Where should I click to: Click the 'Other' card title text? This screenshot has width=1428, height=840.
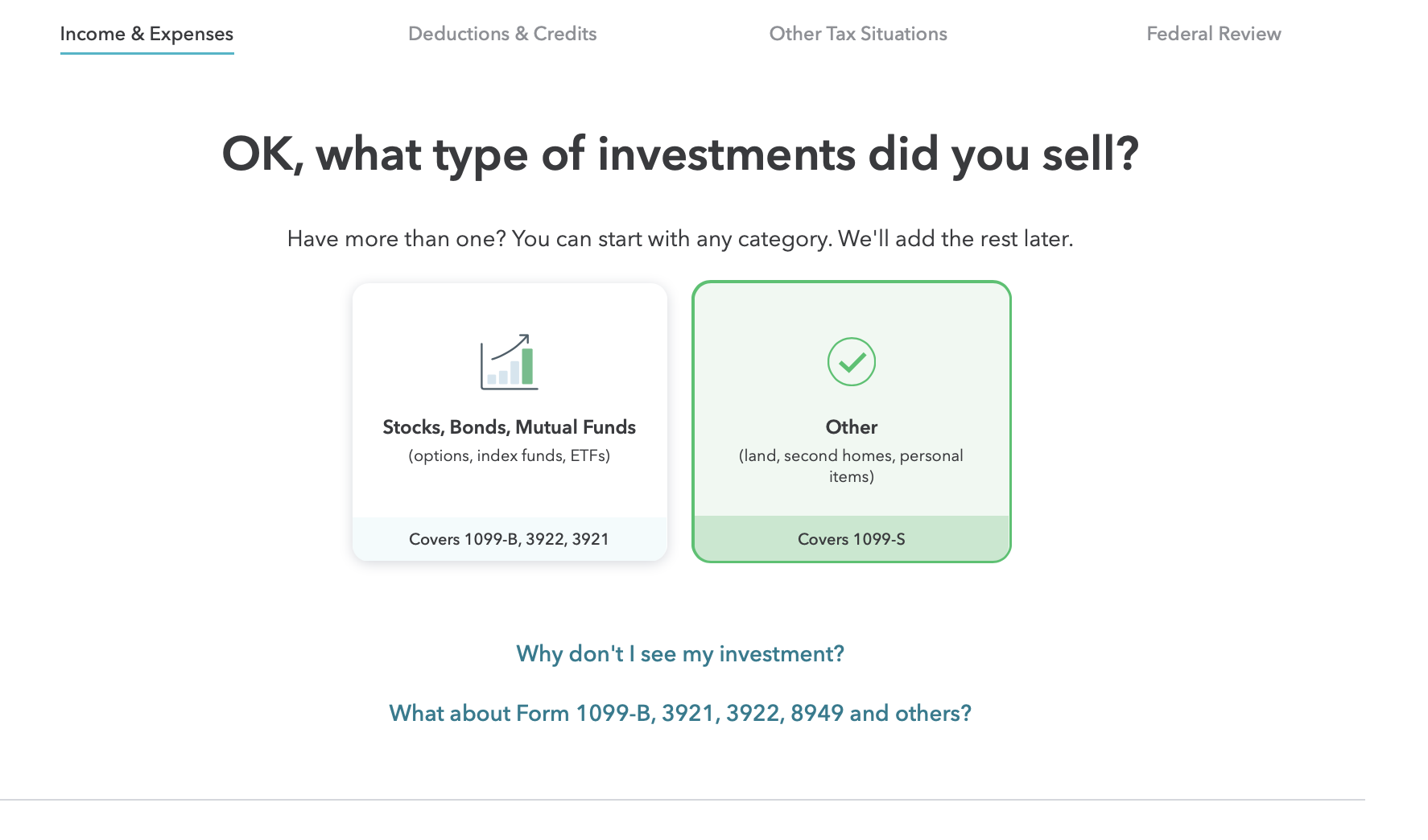851,427
